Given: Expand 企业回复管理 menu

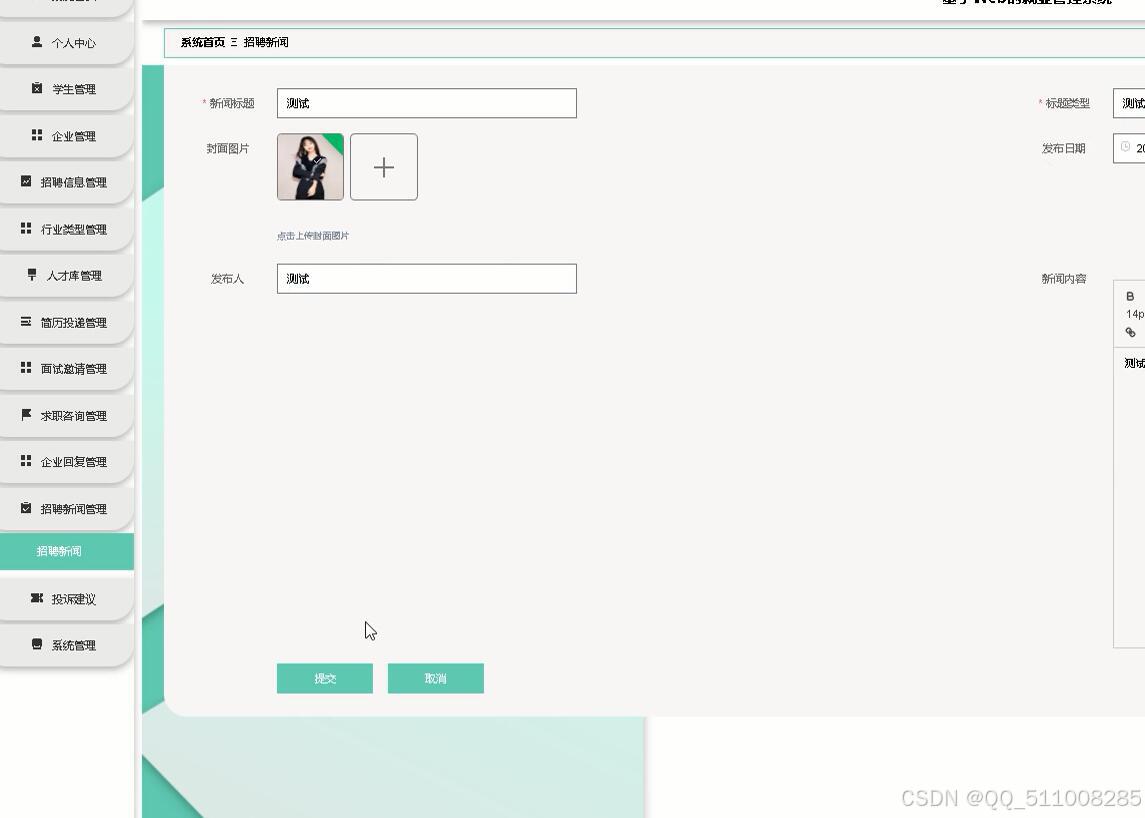Looking at the screenshot, I should 66,462.
